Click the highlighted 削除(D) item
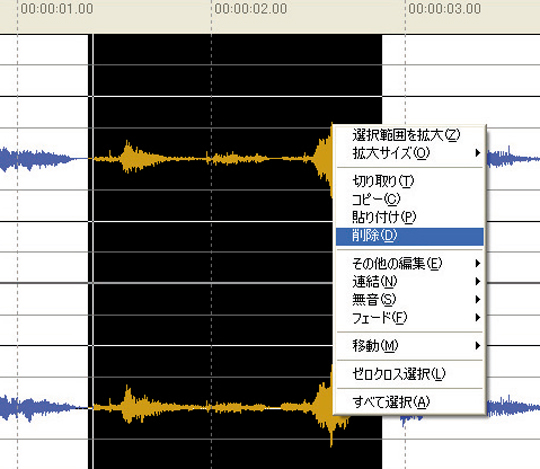Viewport: 540px width, 469px height. 409,236
